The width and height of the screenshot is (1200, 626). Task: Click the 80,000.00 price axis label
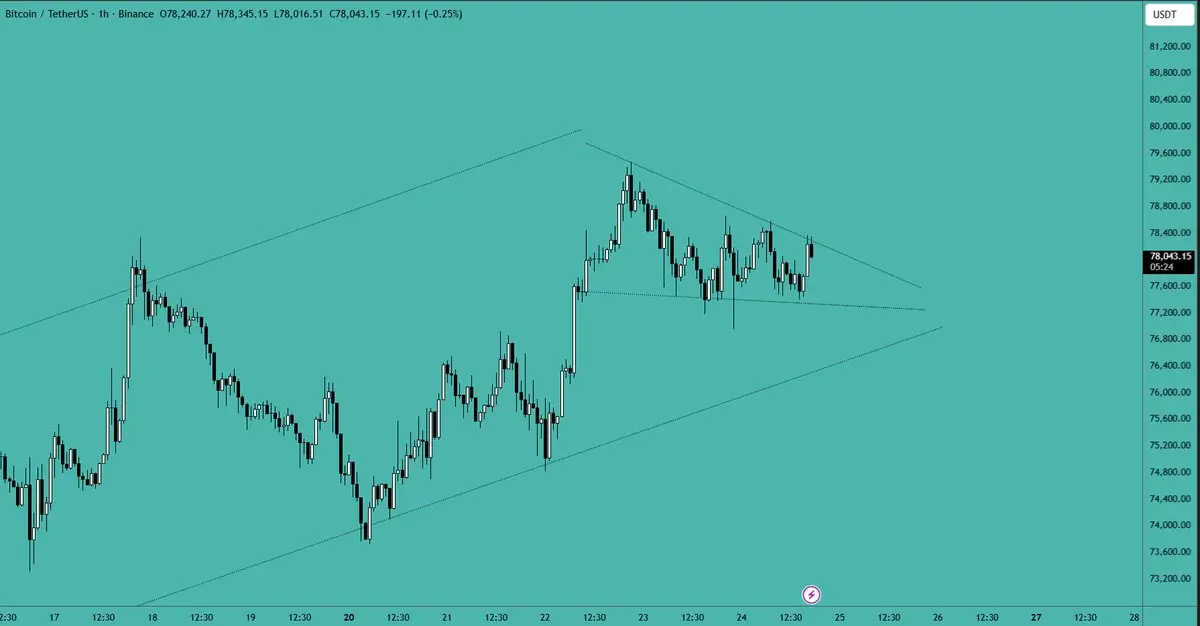point(1169,127)
